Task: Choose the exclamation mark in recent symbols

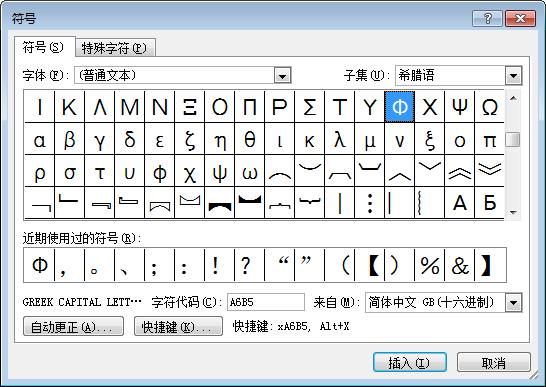Action: click(x=220, y=265)
